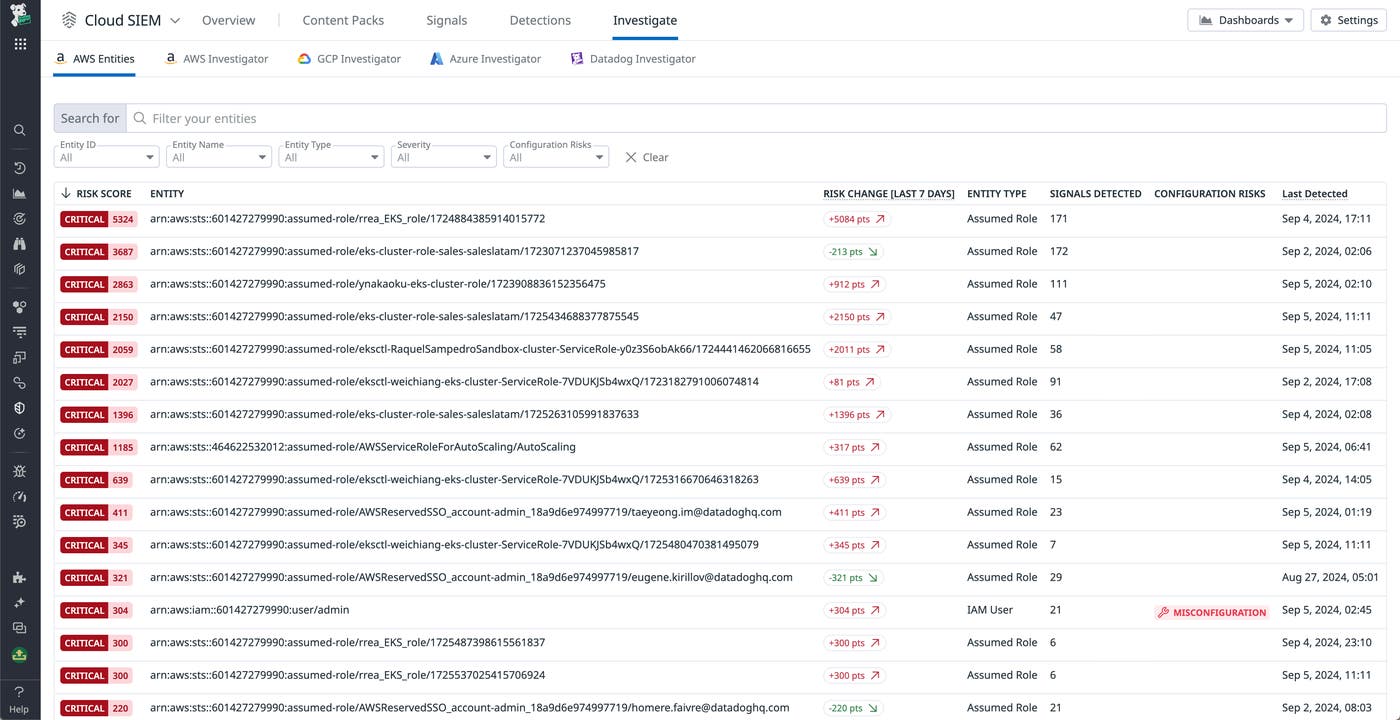Clear all entity filters
This screenshot has width=1400, height=720.
tap(645, 157)
